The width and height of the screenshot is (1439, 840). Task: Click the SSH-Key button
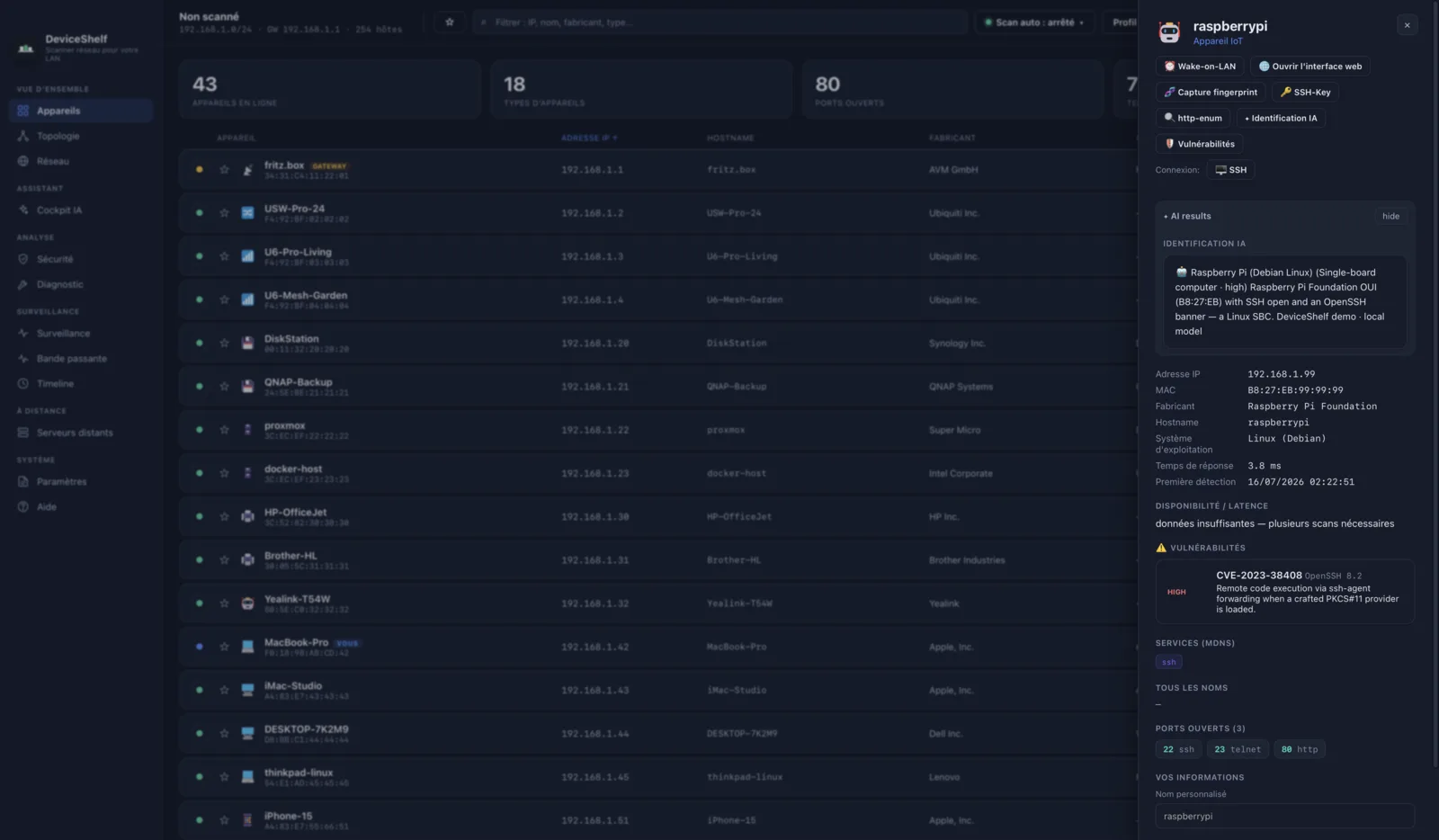tap(1305, 93)
